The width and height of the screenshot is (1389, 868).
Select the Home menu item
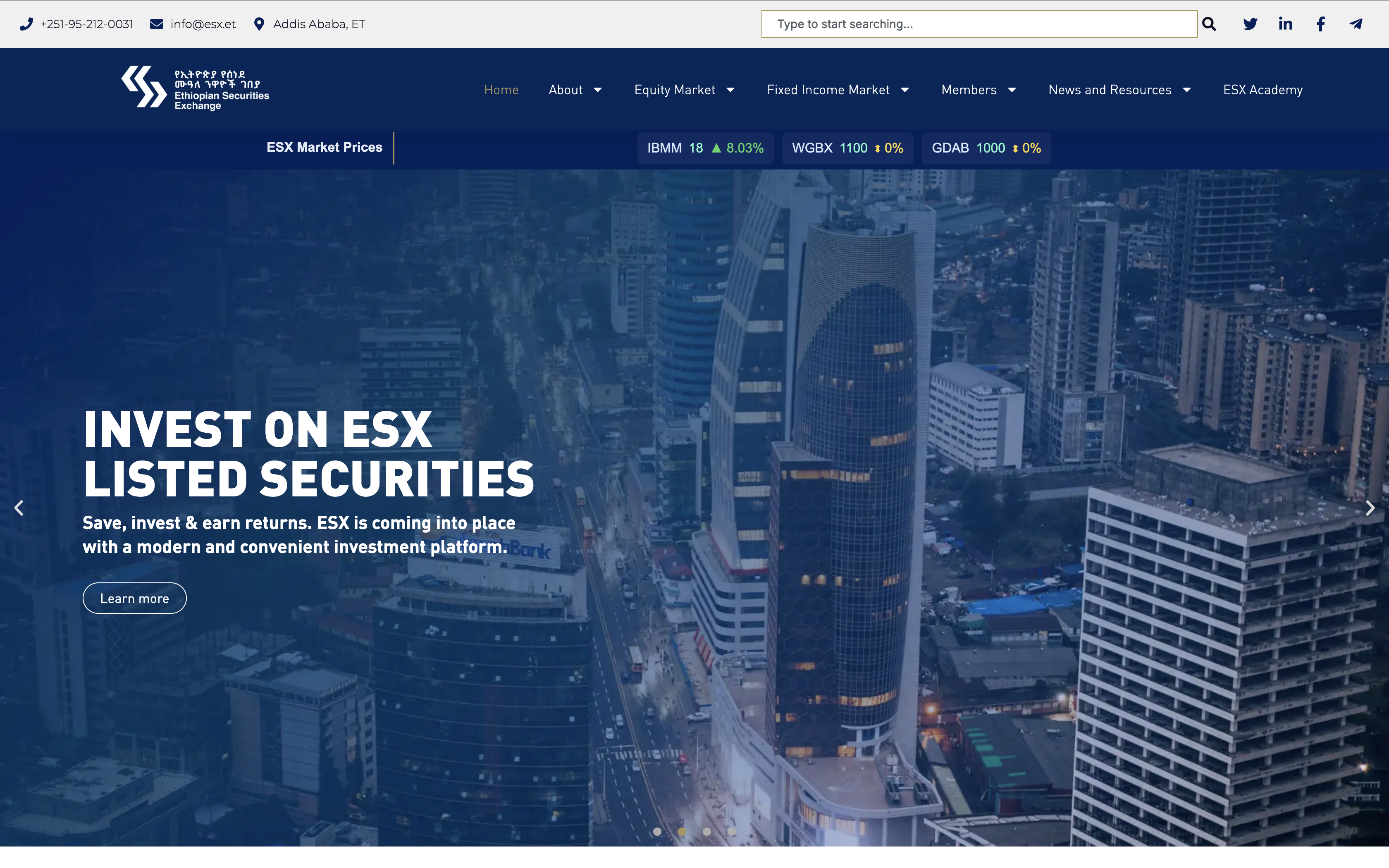click(x=501, y=90)
